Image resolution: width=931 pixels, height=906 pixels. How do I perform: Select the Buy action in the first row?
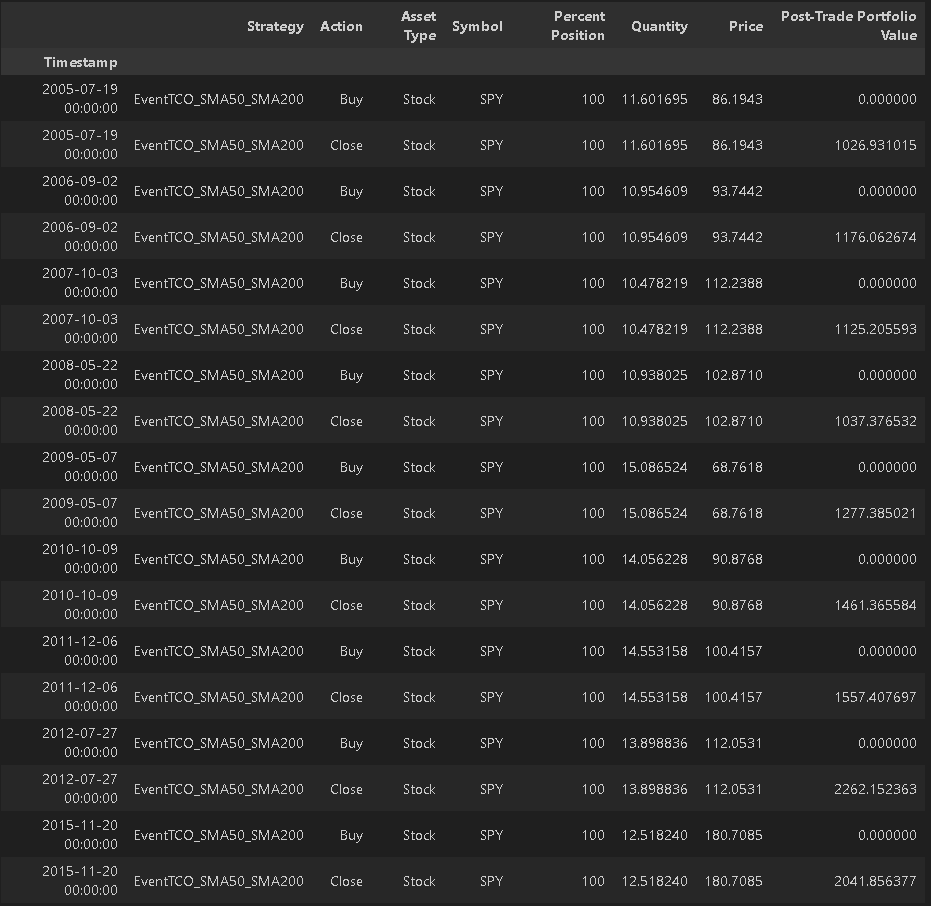(351, 99)
